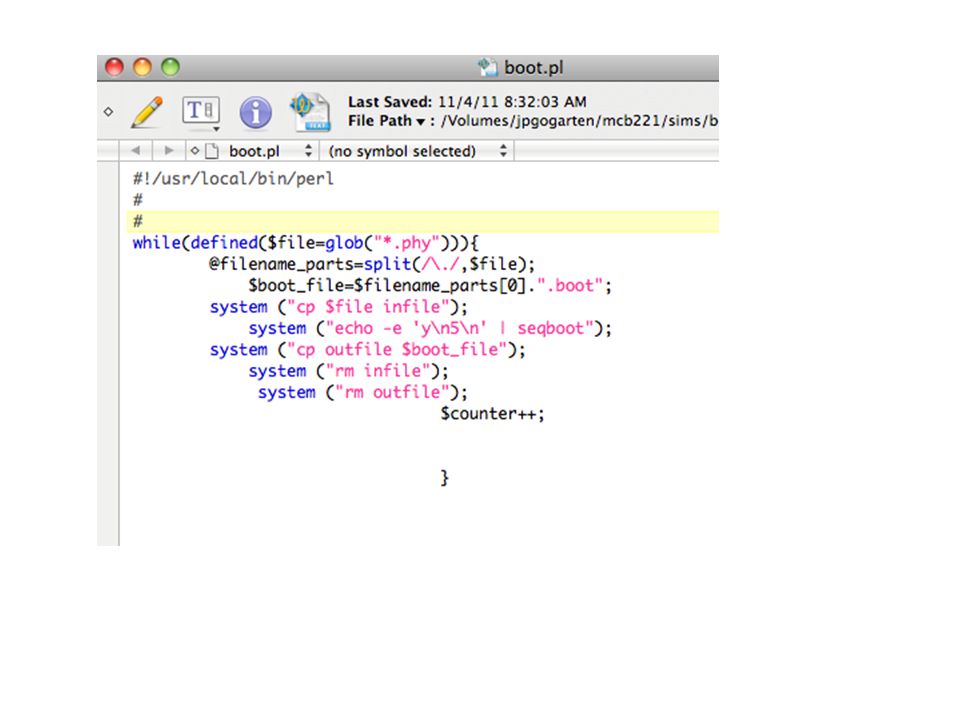Open the blue Get Info icon
Viewport: 960px width, 720px height.
[255, 112]
